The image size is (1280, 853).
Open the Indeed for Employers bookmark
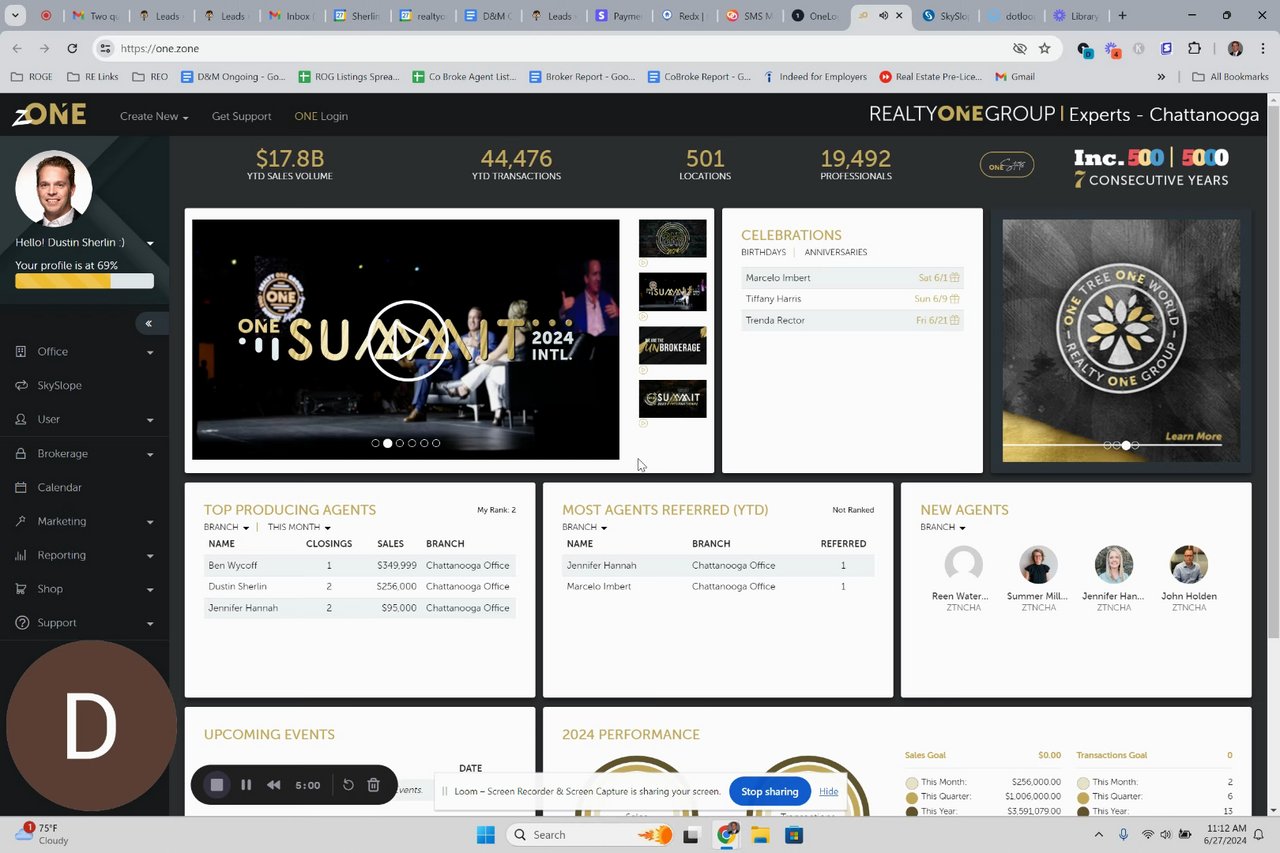click(817, 76)
